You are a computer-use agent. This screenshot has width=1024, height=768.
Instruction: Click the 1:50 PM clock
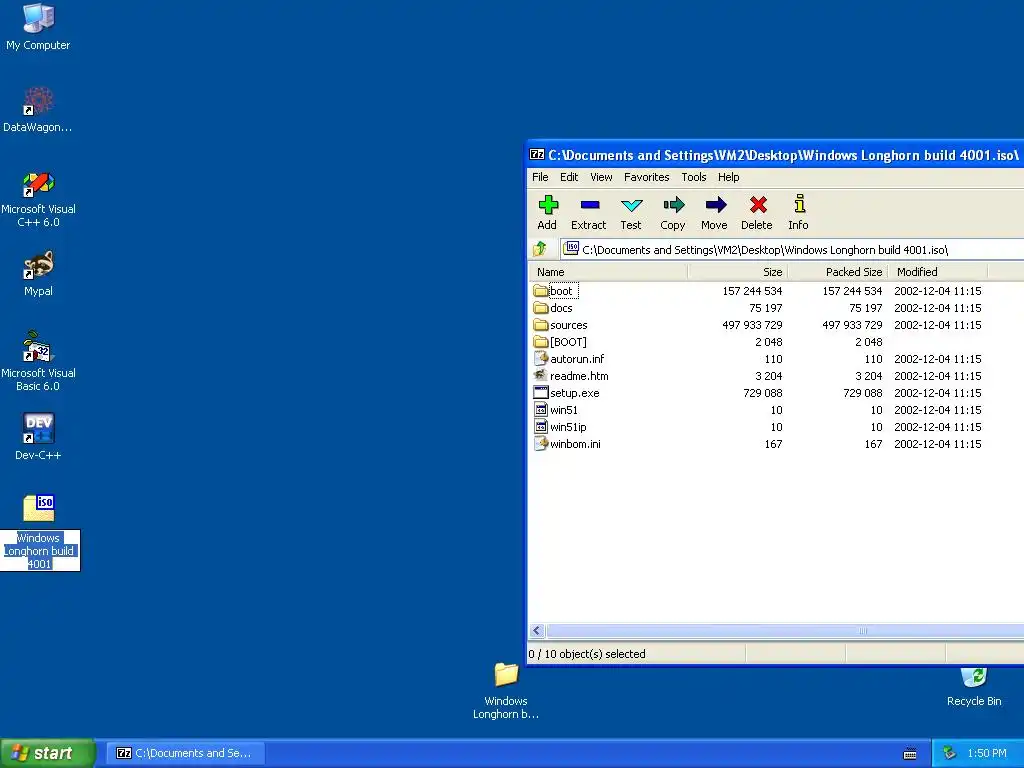[987, 754]
